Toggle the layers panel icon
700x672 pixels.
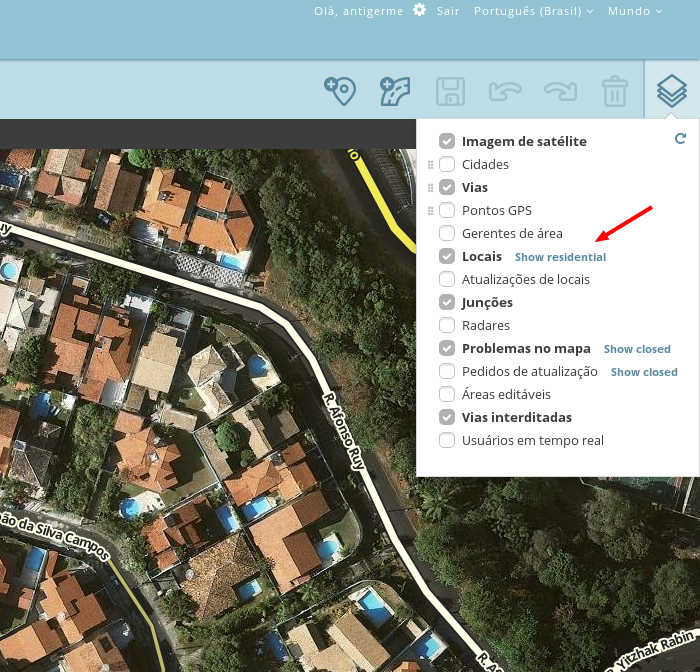(671, 91)
